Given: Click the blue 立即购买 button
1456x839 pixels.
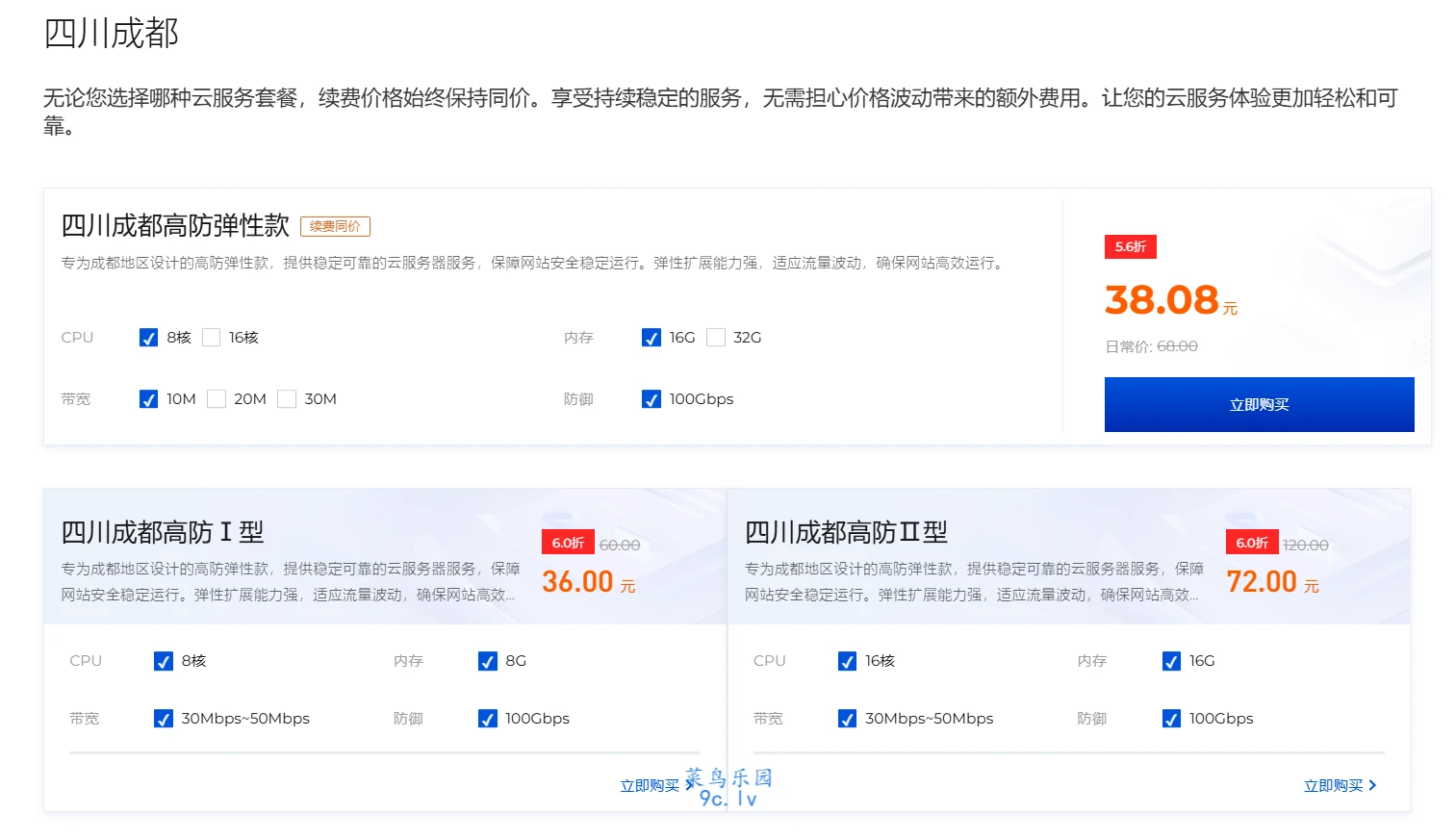Looking at the screenshot, I should tap(1259, 405).
